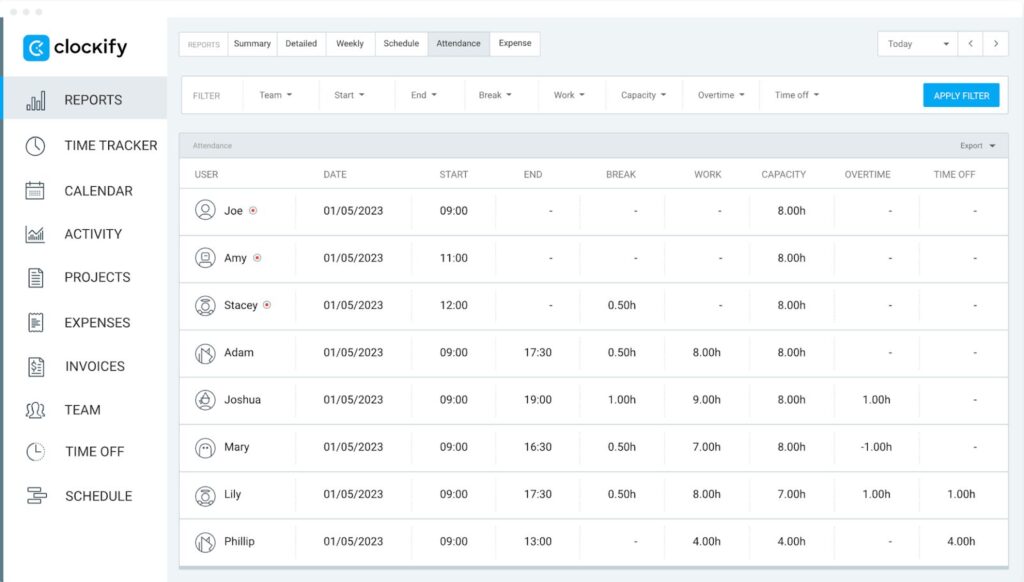Open the Team people icon
The width and height of the screenshot is (1024, 582).
click(x=36, y=410)
